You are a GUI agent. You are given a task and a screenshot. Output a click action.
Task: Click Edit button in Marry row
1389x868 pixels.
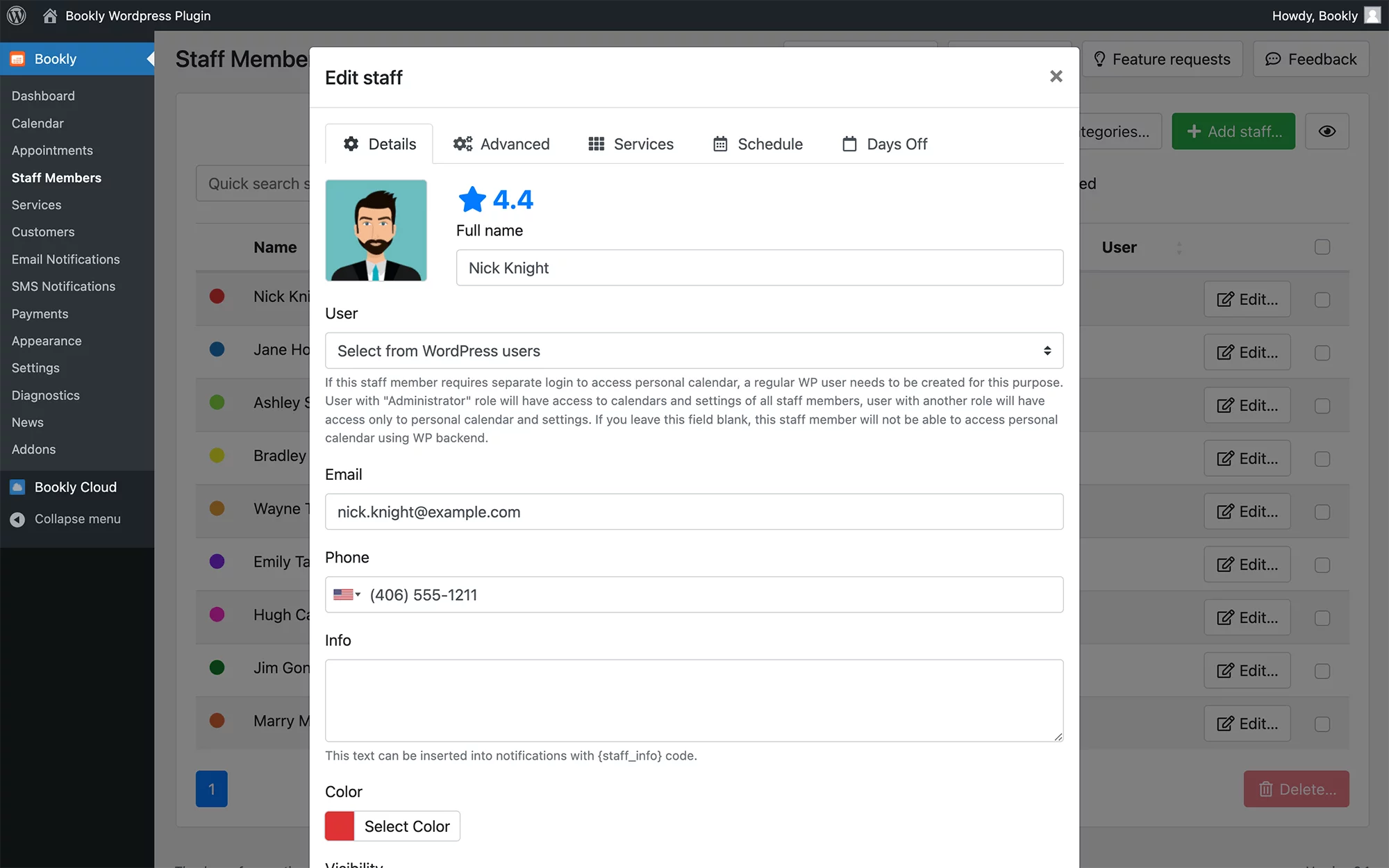pyautogui.click(x=1247, y=724)
